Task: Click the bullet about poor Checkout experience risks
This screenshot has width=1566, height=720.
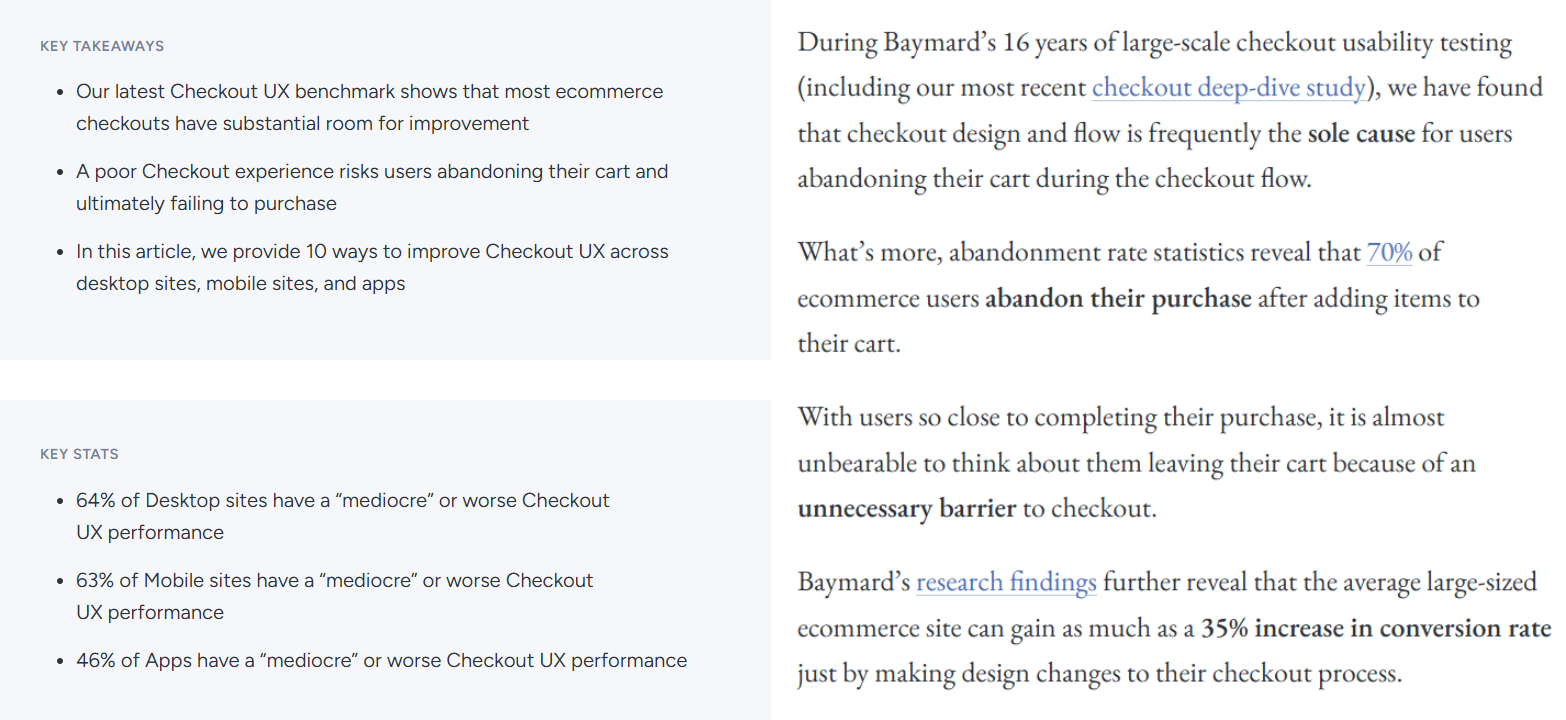Action: coord(372,187)
